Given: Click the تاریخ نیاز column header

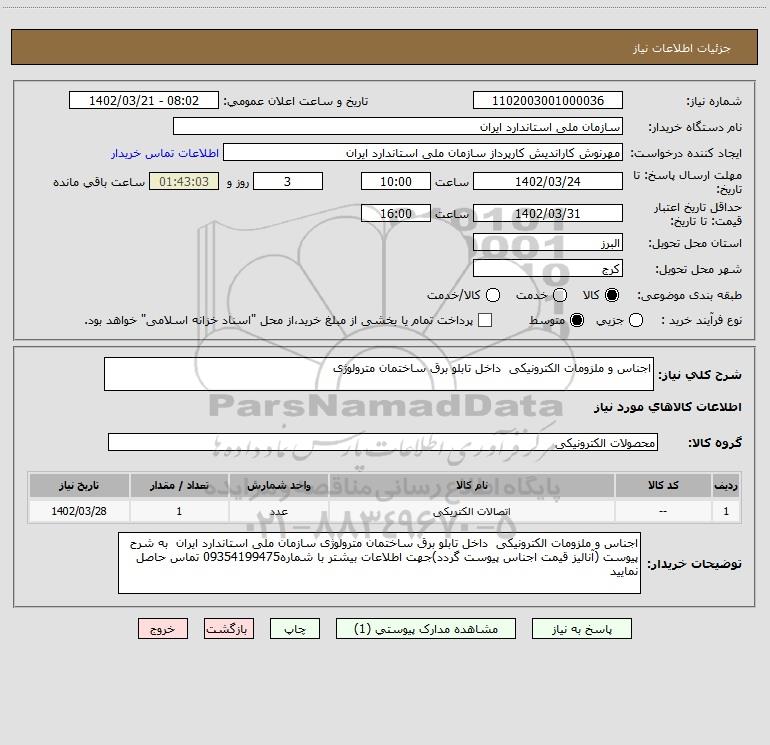Looking at the screenshot, I should 79,485.
